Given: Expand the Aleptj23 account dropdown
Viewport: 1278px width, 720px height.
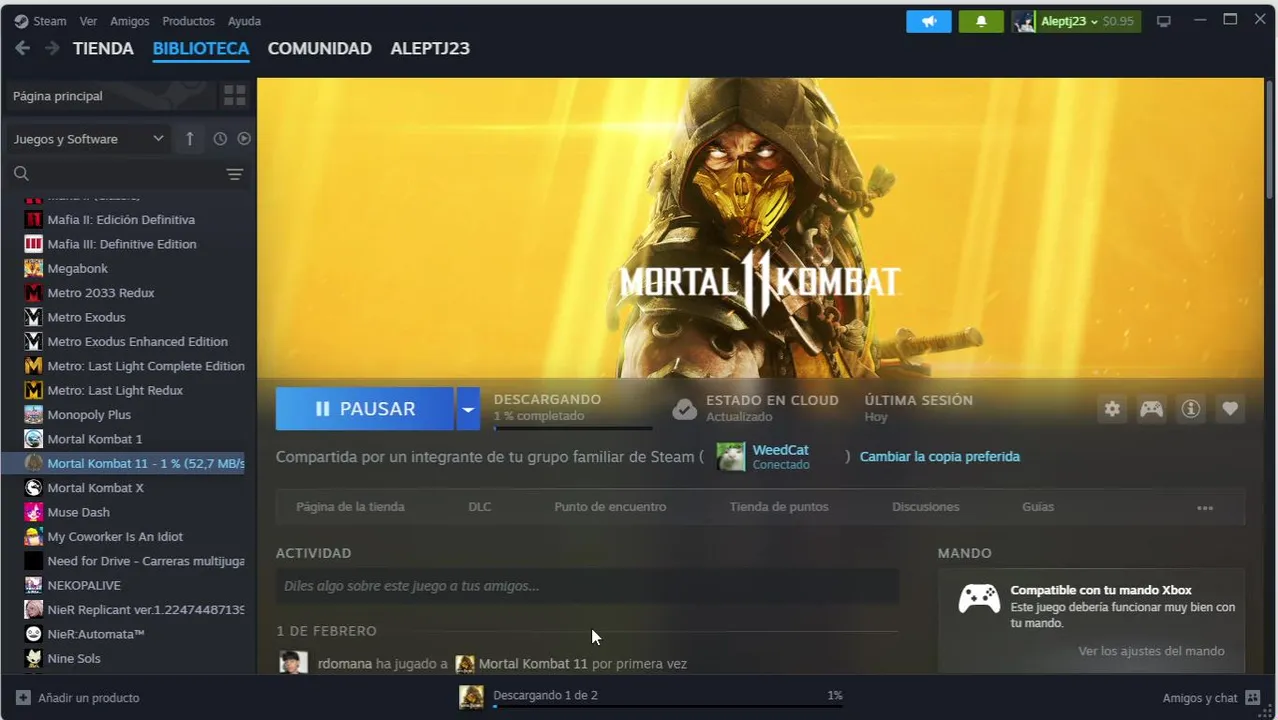Looking at the screenshot, I should 1076,21.
